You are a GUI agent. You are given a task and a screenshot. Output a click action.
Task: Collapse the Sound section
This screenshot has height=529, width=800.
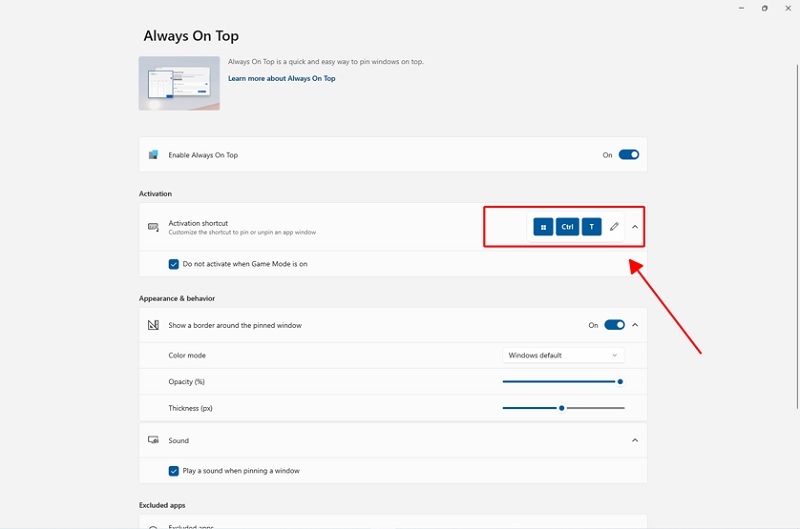(635, 440)
